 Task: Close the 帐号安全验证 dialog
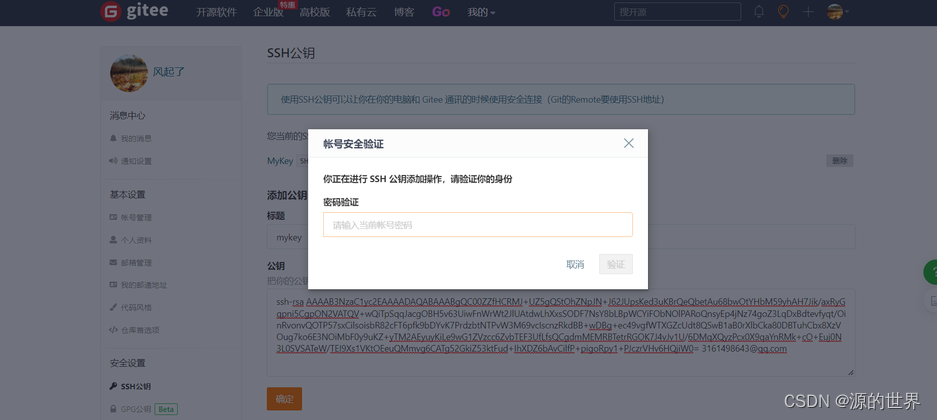[629, 143]
